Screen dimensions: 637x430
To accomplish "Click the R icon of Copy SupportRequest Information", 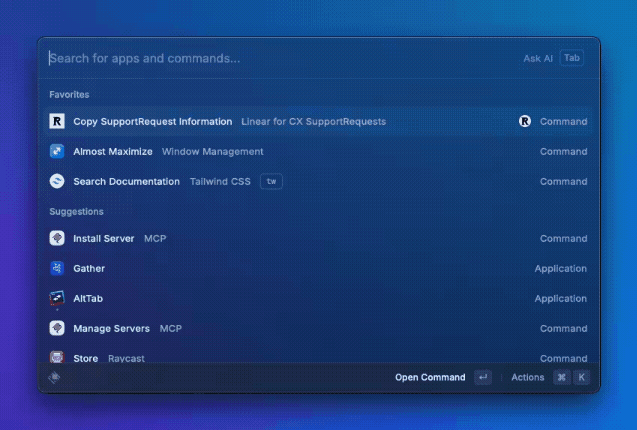I will [57, 121].
